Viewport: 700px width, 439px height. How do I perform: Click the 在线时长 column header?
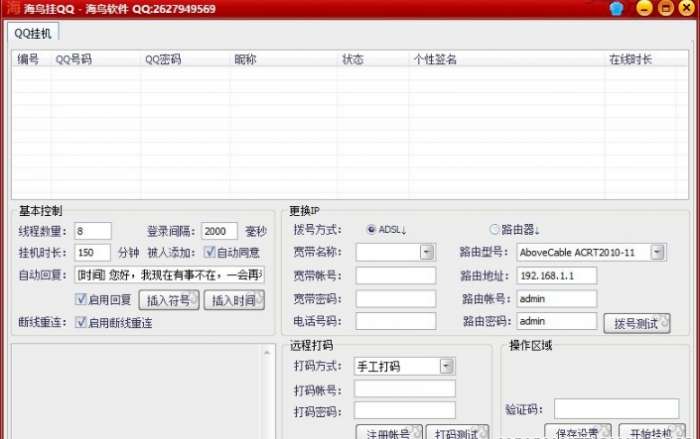coord(641,59)
